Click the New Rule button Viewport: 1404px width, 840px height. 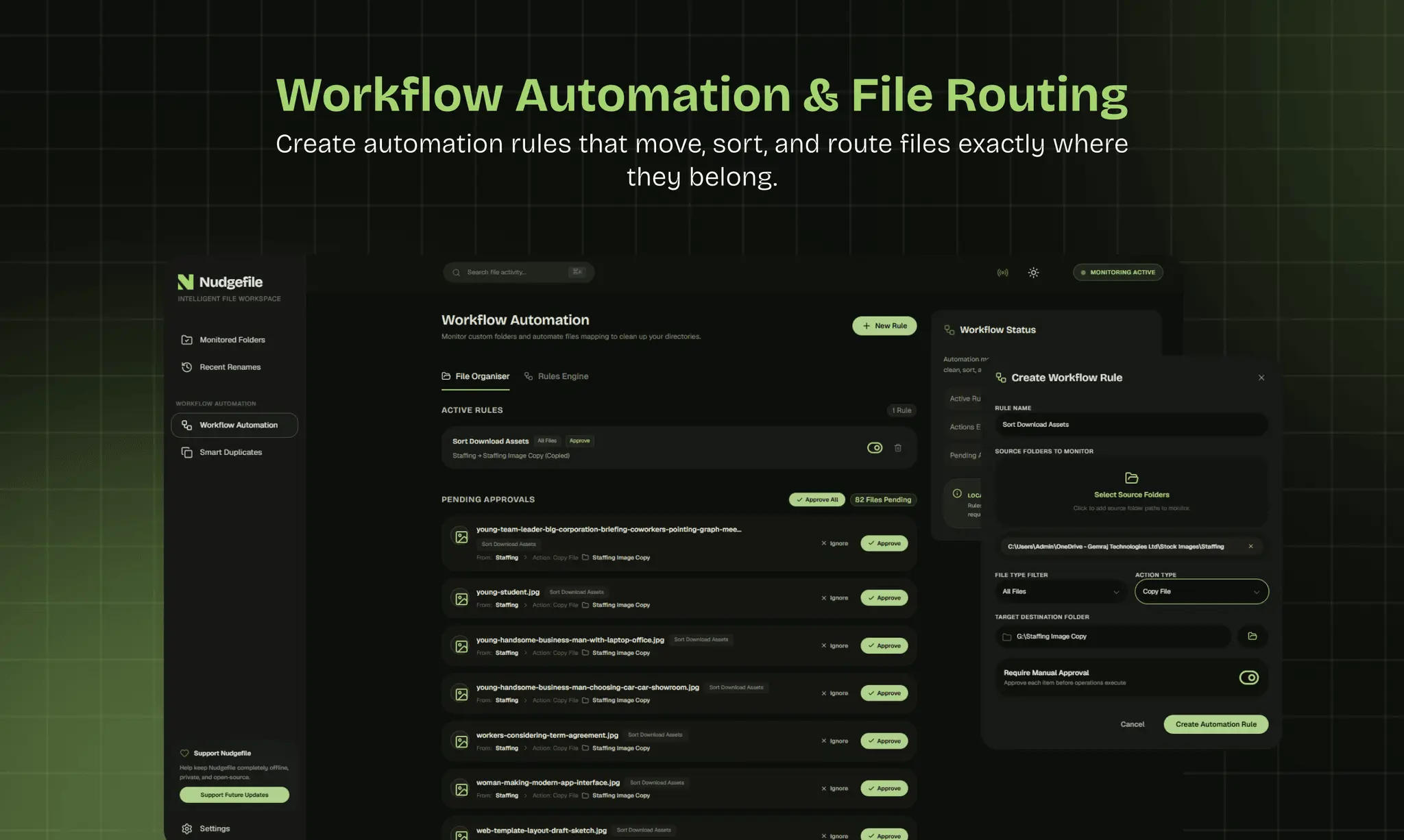coord(884,326)
